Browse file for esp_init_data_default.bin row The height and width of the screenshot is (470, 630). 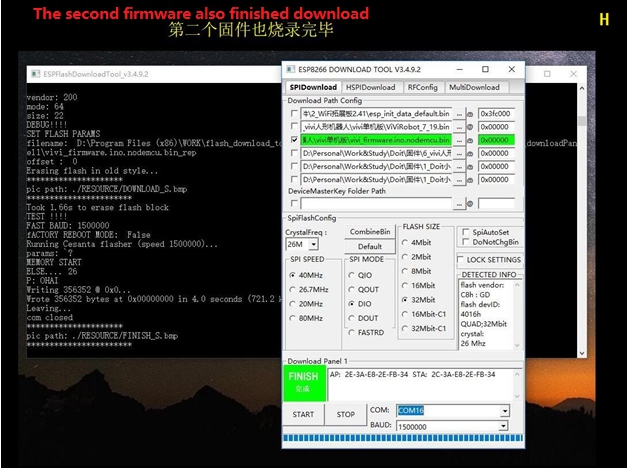click(459, 114)
